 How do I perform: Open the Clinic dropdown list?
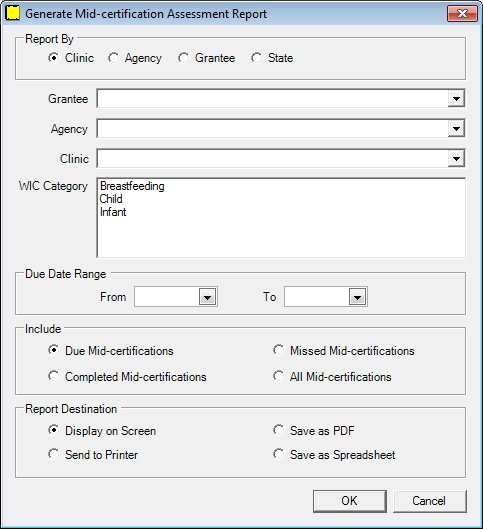click(x=456, y=159)
